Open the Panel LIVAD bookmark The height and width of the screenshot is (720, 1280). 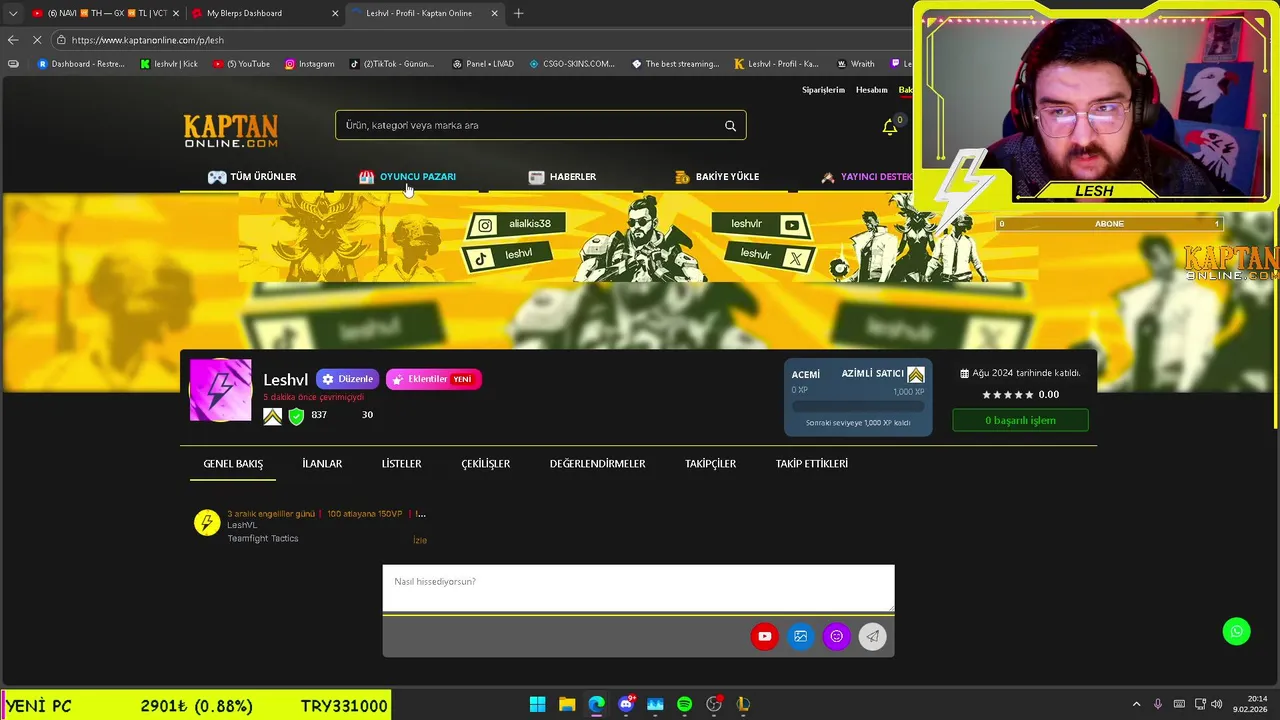(x=482, y=64)
